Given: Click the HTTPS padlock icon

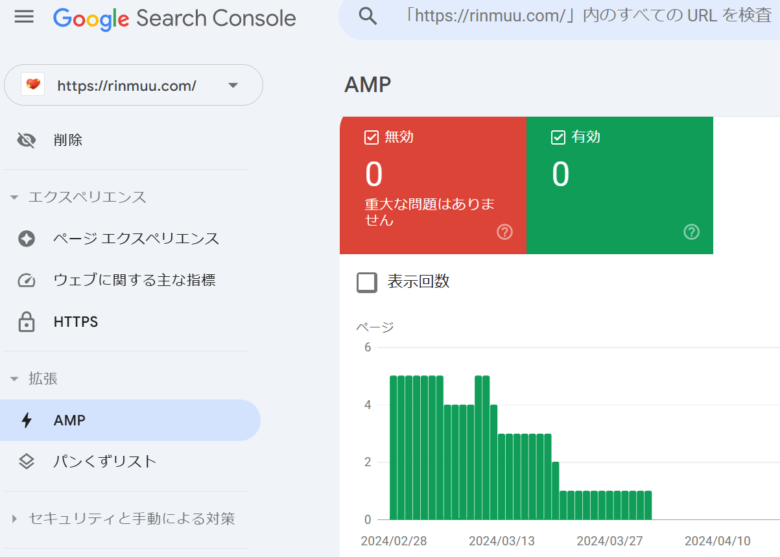Looking at the screenshot, I should 27,322.
